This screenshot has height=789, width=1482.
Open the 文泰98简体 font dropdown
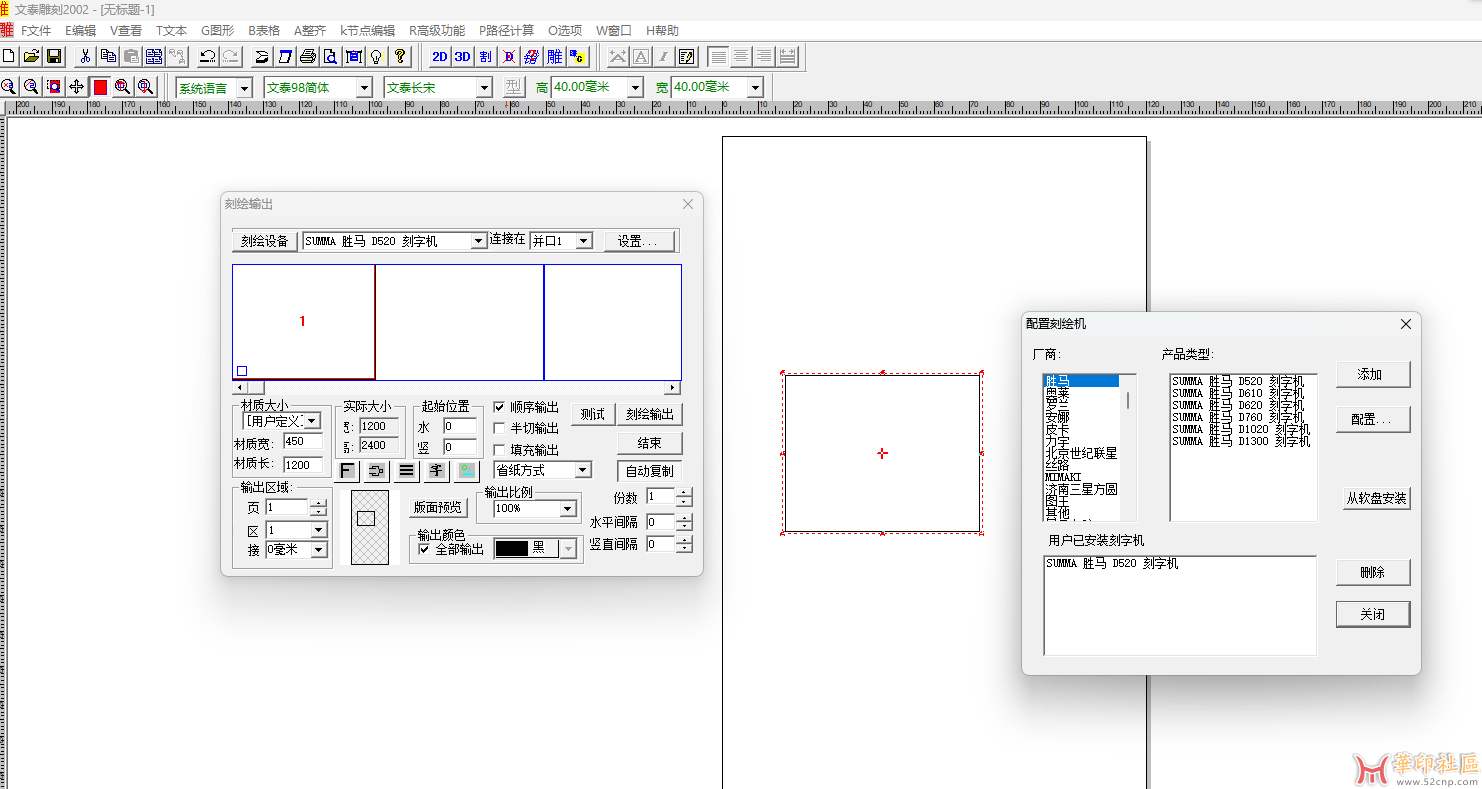tap(364, 88)
